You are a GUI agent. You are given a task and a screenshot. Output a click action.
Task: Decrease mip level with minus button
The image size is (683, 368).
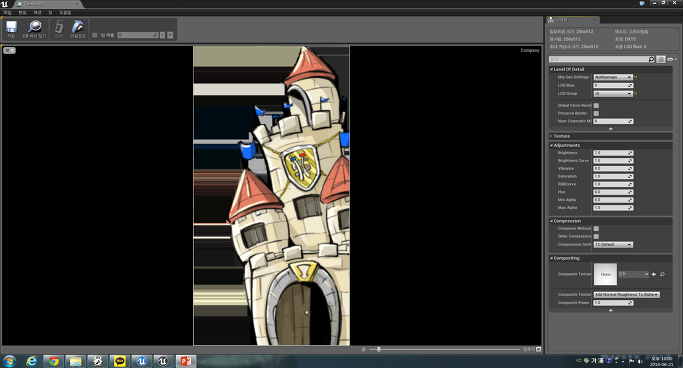[162, 35]
